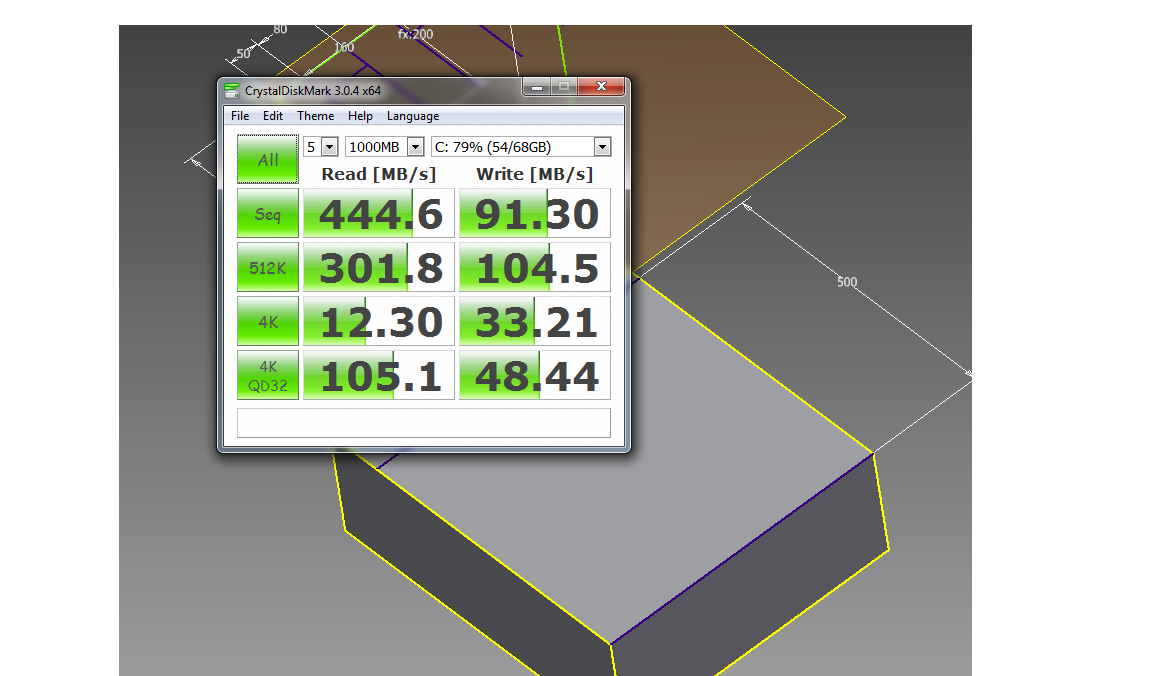Open the Edit menu
This screenshot has height=676, width=1152.
[273, 116]
